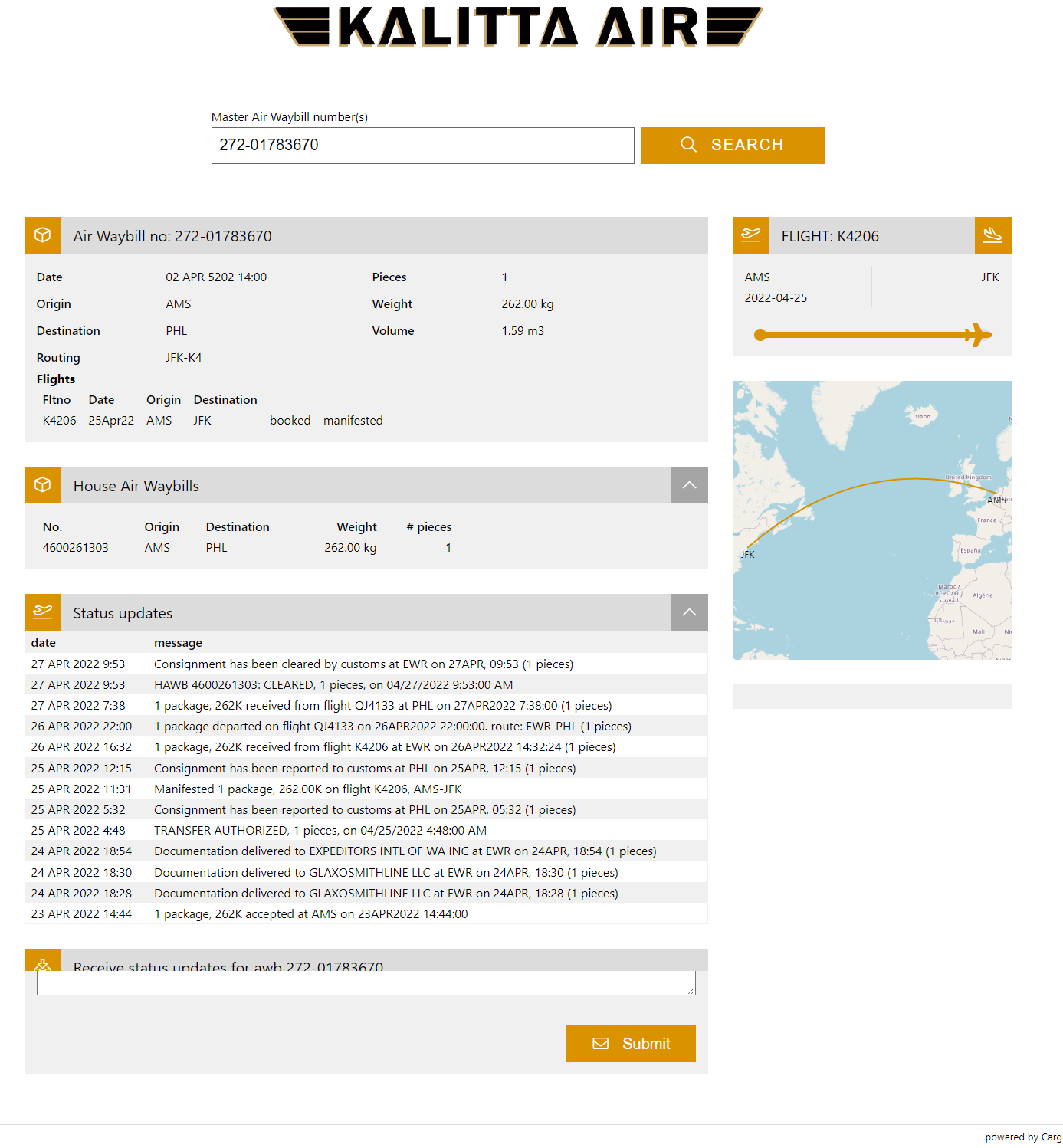The height and width of the screenshot is (1148, 1063).
Task: Click the House Air Waybills box icon
Action: pos(43,485)
